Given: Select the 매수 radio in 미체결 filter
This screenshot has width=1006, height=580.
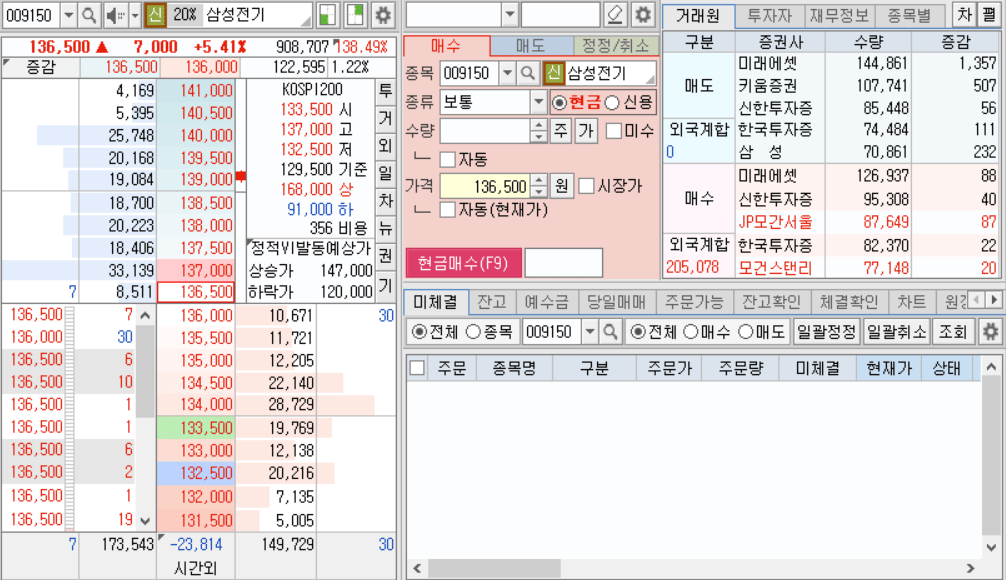Looking at the screenshot, I should coord(690,332).
